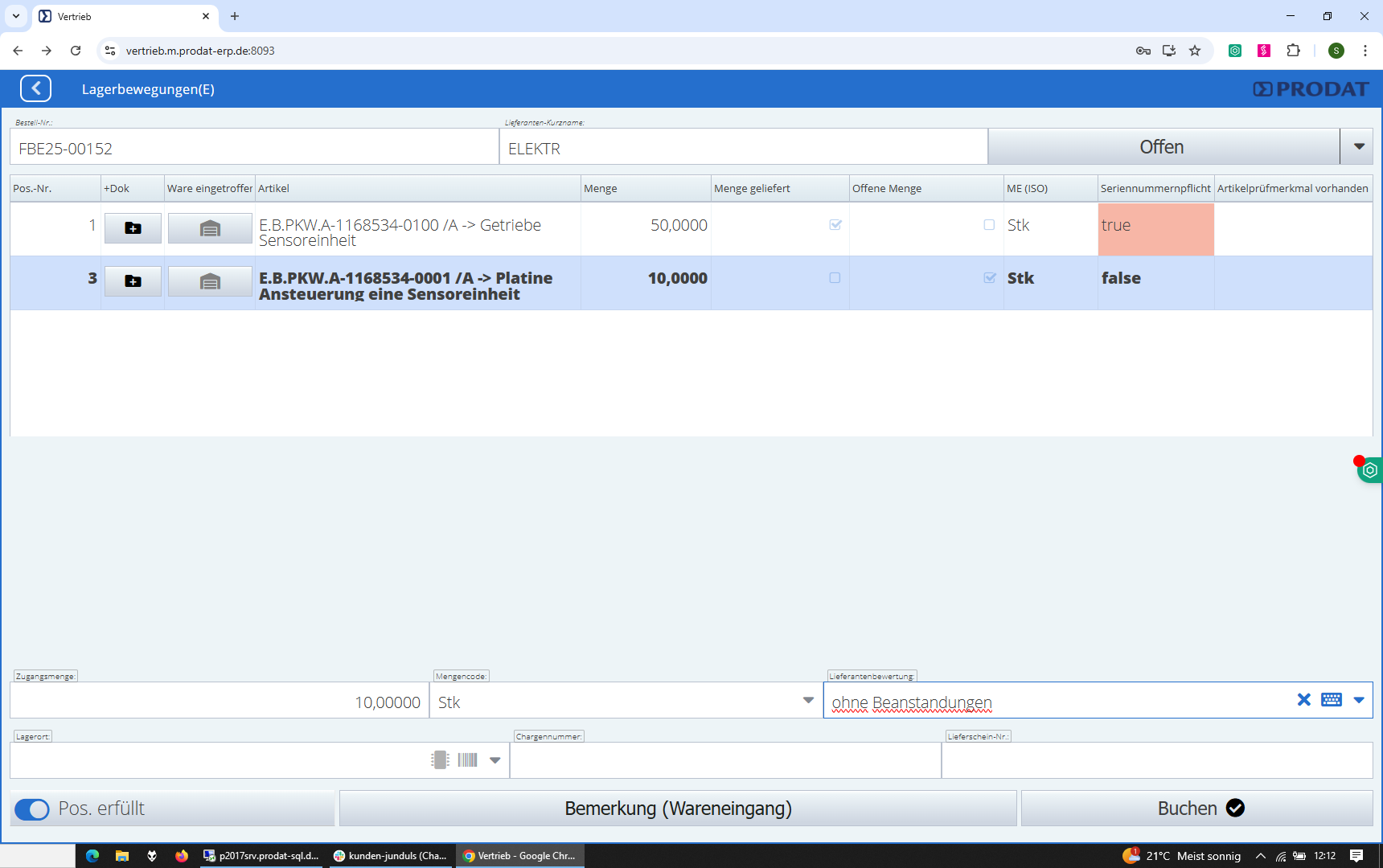
Task: Clear the Lieferantenbewertung field with X
Action: [x=1303, y=700]
